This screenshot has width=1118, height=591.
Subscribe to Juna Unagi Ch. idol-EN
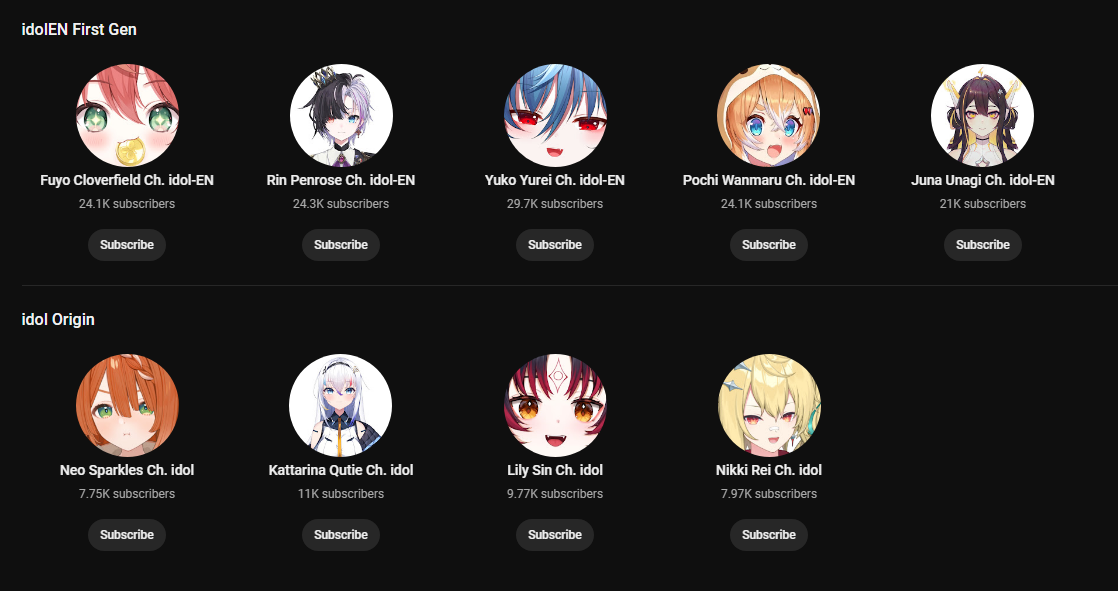tap(983, 245)
